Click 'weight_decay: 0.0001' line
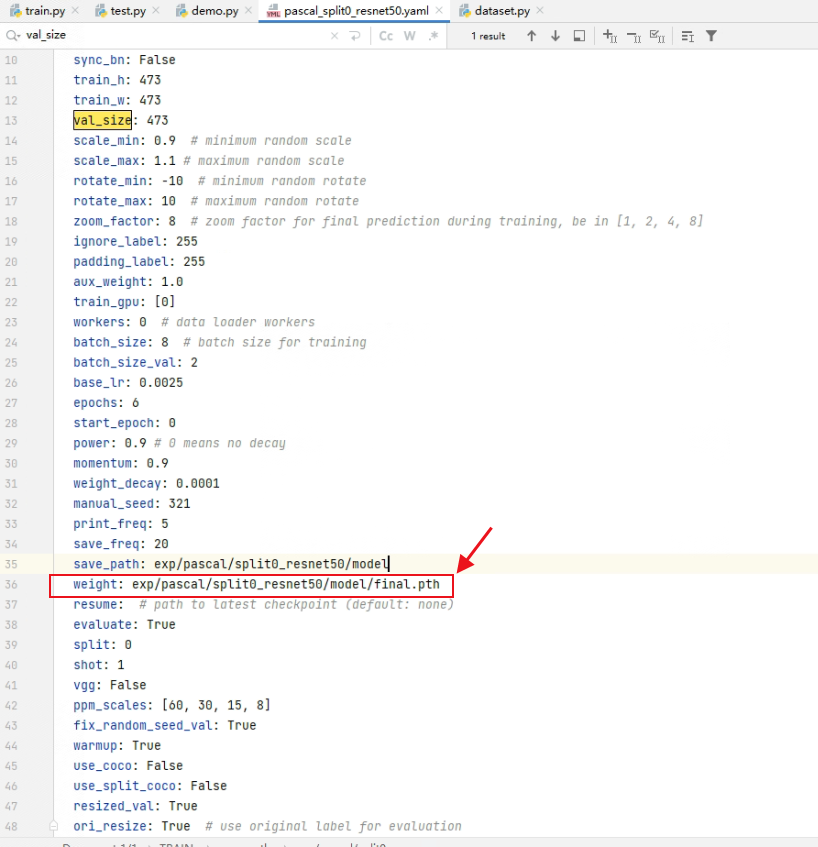 [146, 483]
